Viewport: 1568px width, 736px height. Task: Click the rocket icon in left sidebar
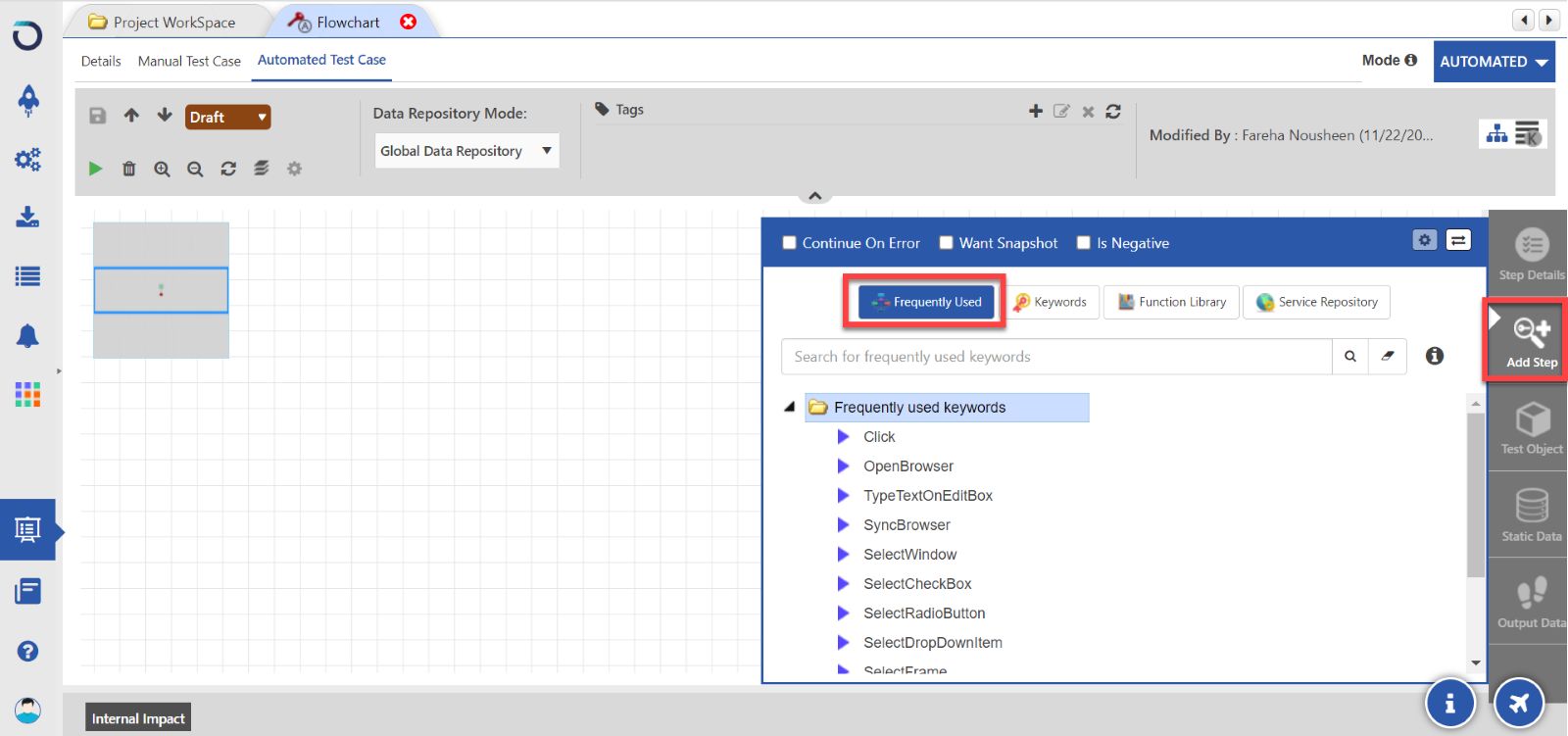(x=28, y=100)
